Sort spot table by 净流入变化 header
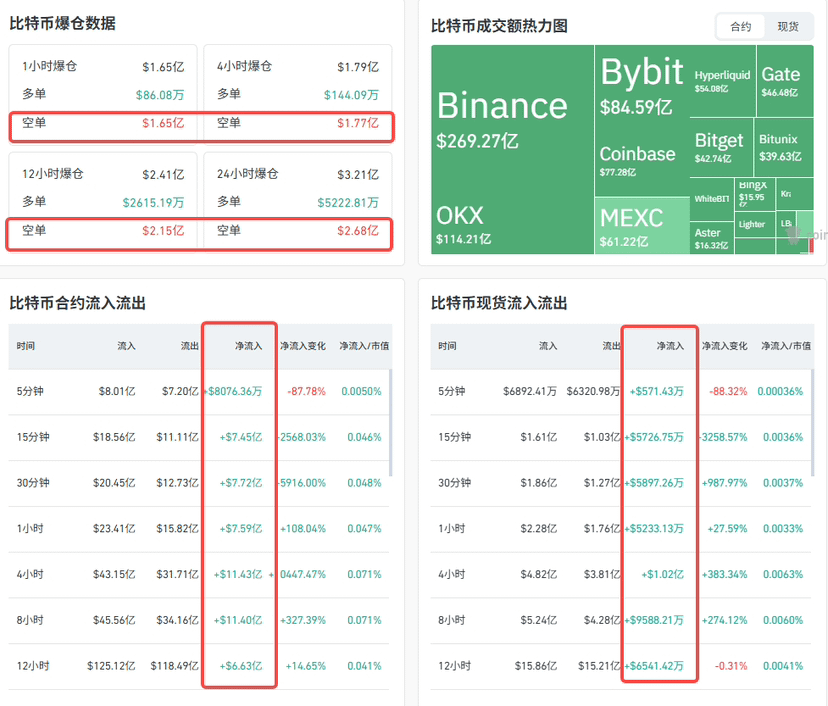The image size is (828, 706). click(724, 346)
